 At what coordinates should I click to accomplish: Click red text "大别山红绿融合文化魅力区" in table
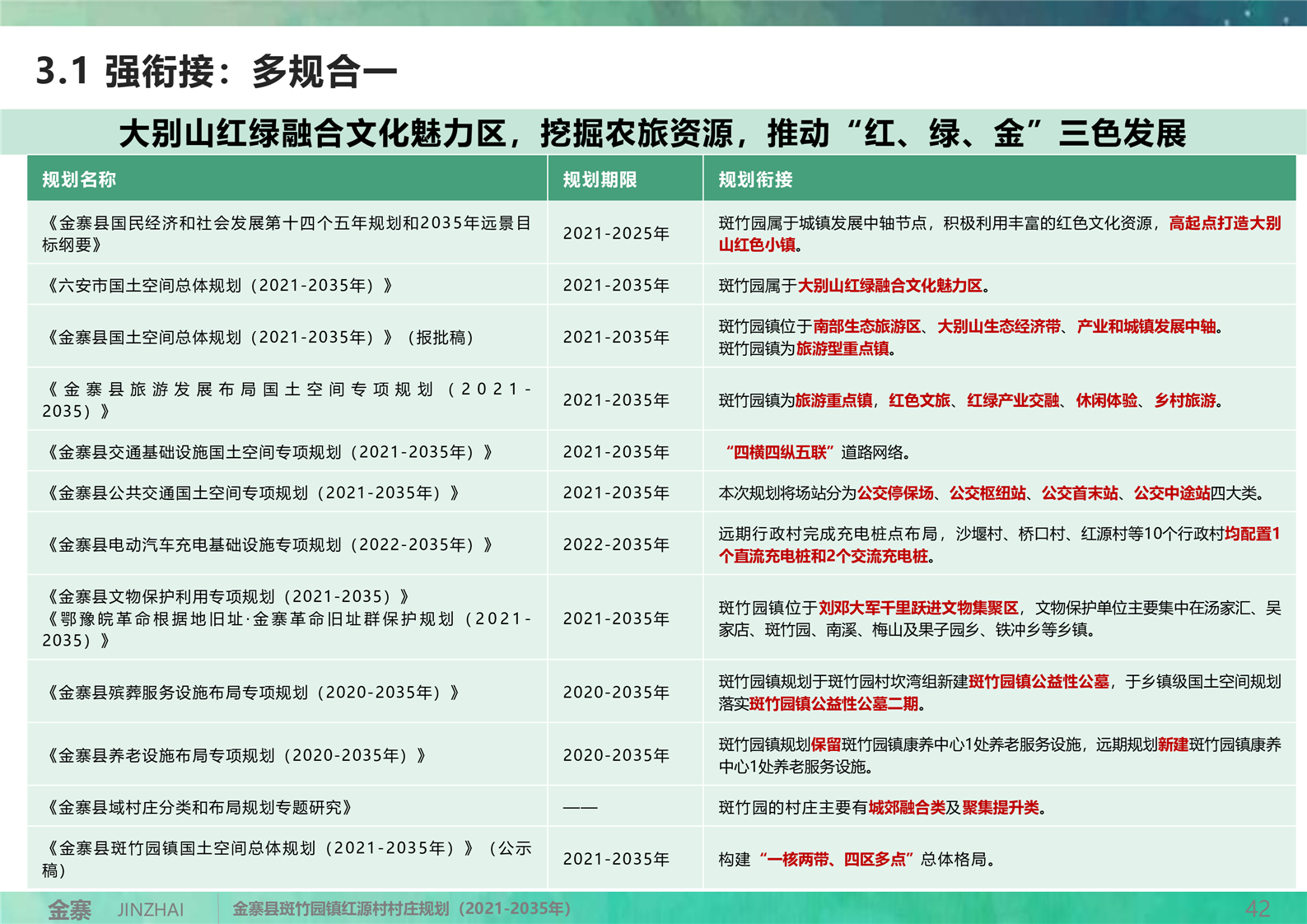[889, 286]
